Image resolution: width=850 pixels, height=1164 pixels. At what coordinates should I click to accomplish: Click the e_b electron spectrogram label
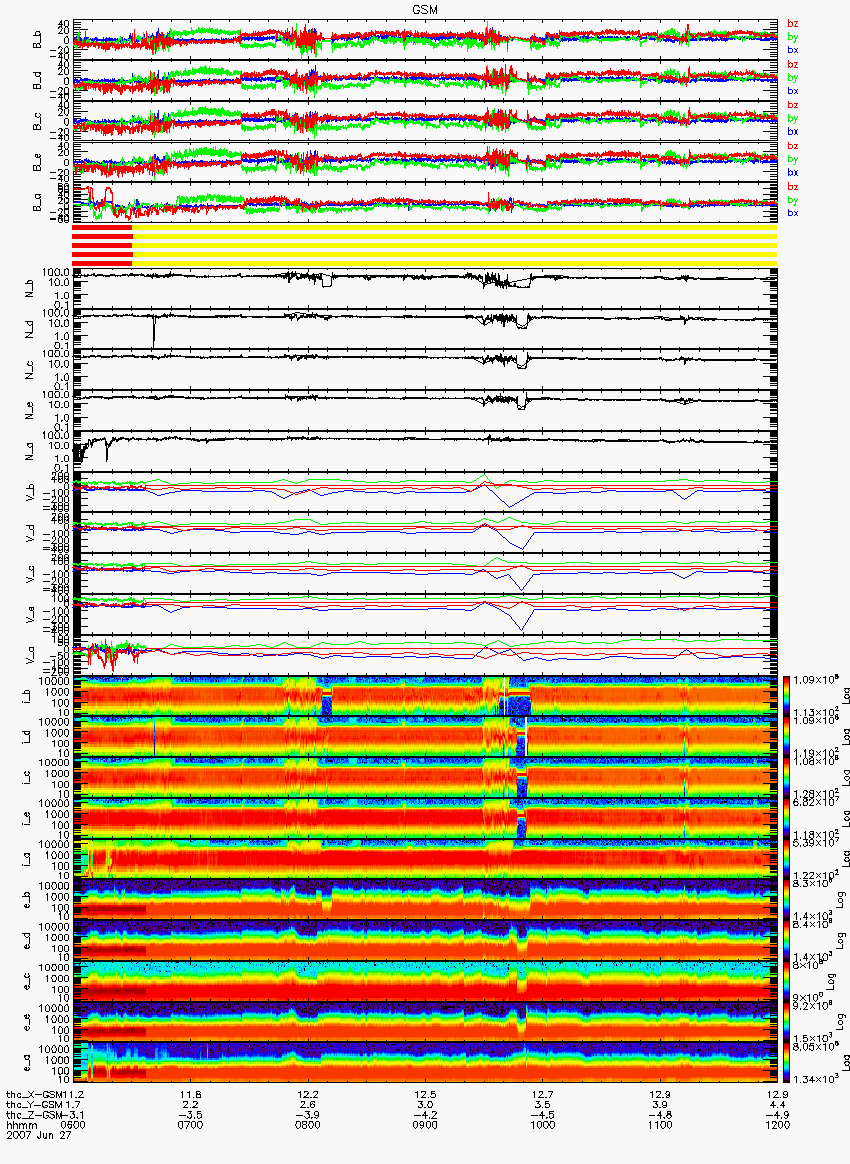click(27, 900)
